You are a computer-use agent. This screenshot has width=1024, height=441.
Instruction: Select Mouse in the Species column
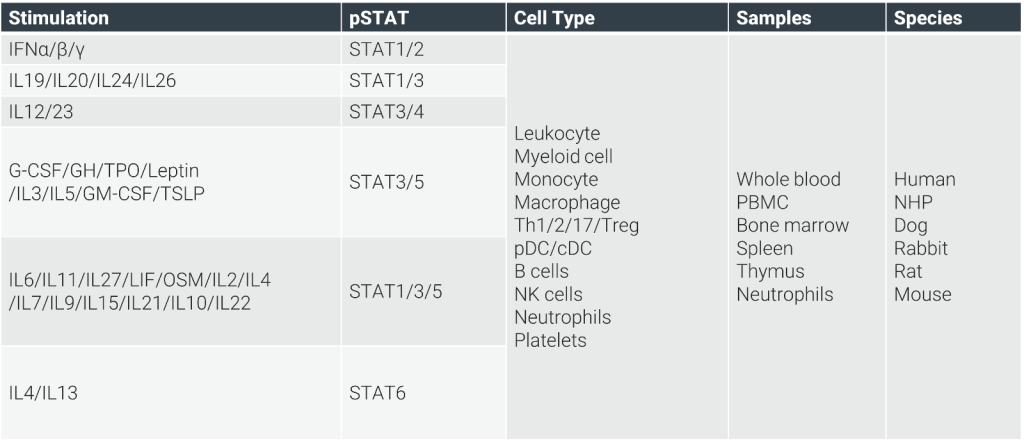coord(923,294)
